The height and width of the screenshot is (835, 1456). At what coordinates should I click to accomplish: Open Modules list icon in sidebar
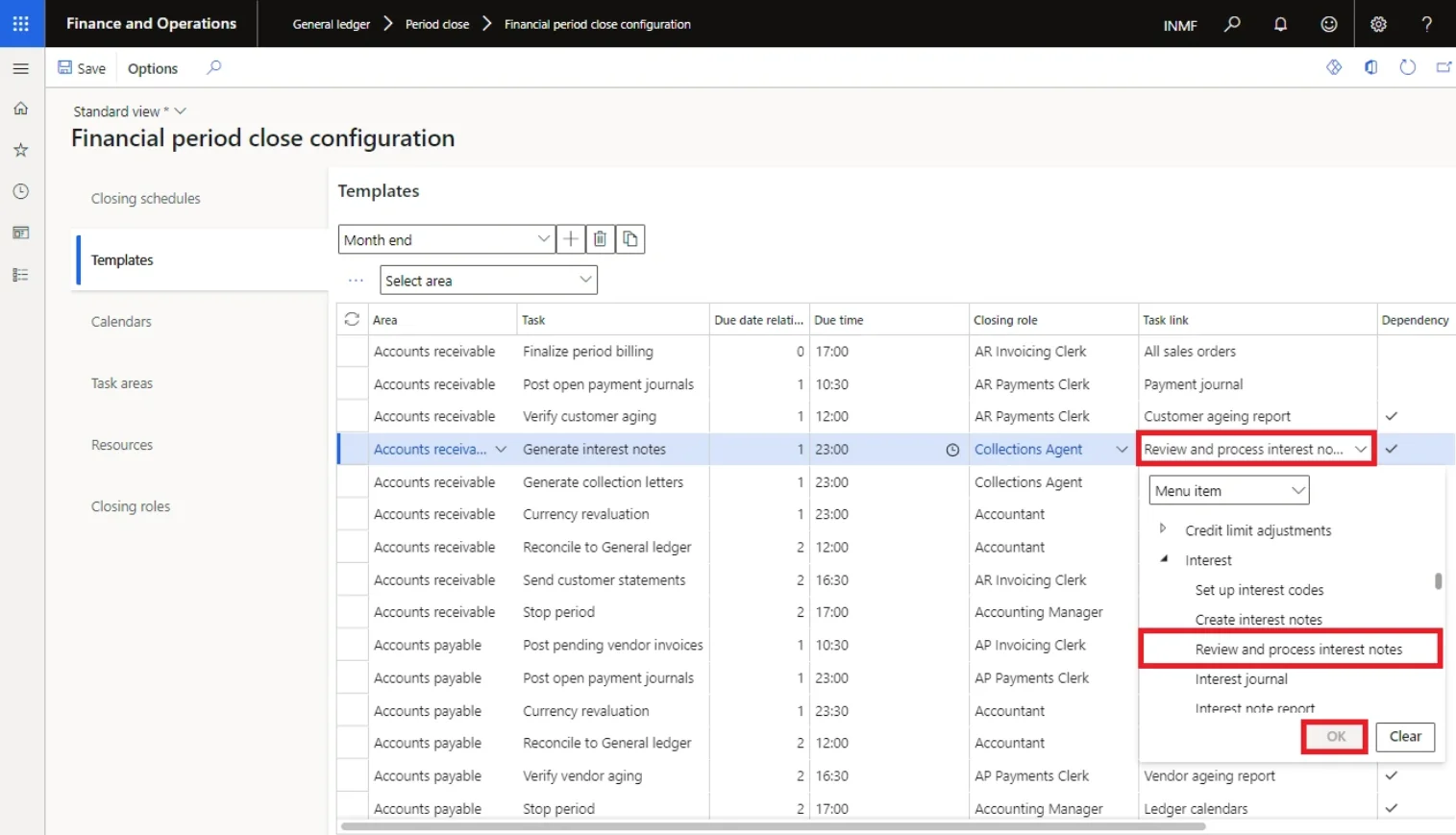pyautogui.click(x=21, y=275)
